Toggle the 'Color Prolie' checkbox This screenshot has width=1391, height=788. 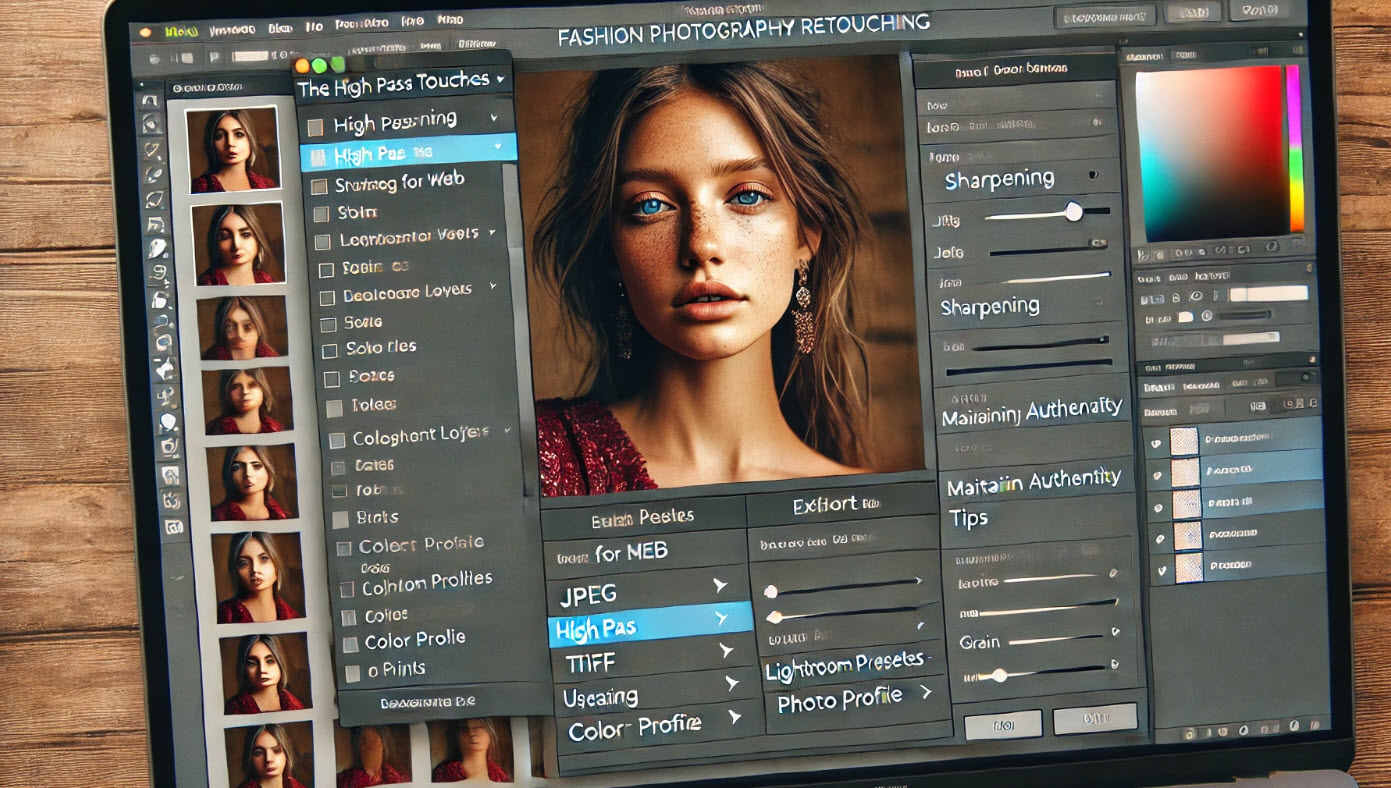(350, 645)
